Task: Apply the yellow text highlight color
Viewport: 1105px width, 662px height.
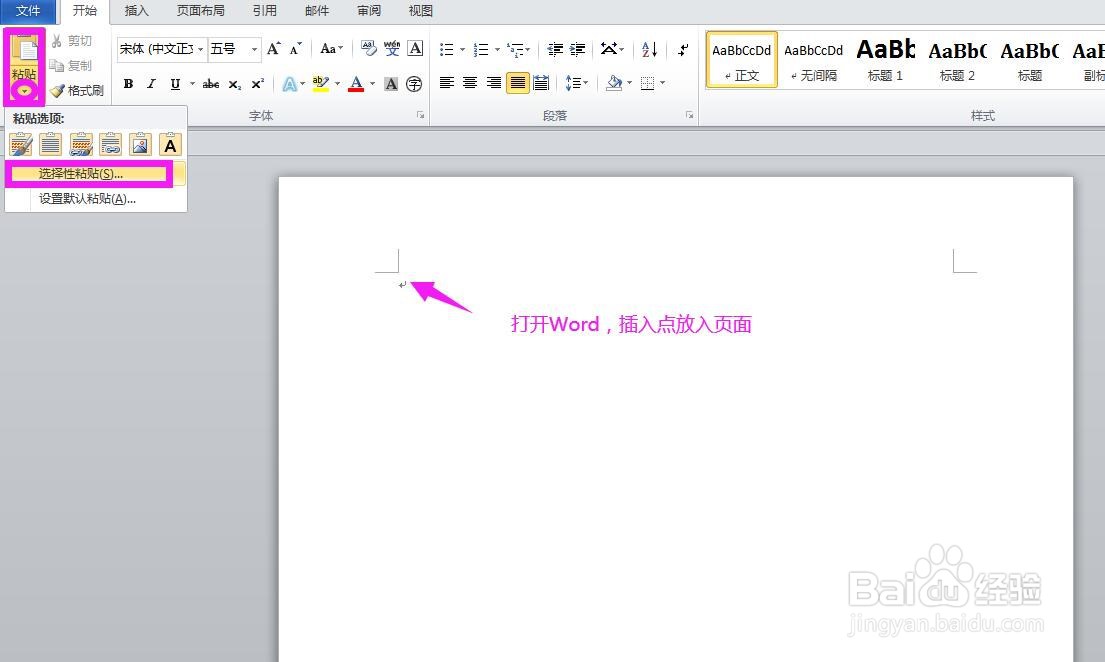Action: [x=321, y=84]
